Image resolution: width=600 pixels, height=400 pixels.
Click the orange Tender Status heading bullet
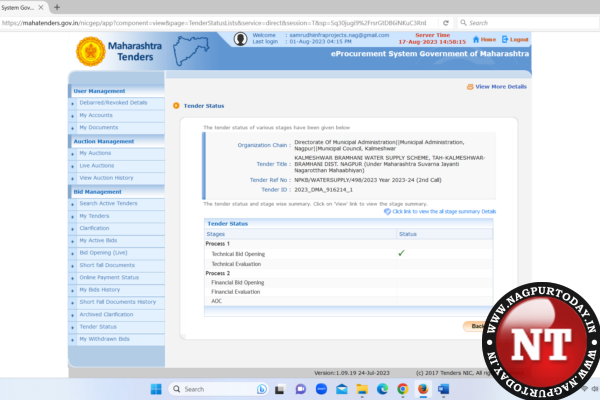pos(176,106)
